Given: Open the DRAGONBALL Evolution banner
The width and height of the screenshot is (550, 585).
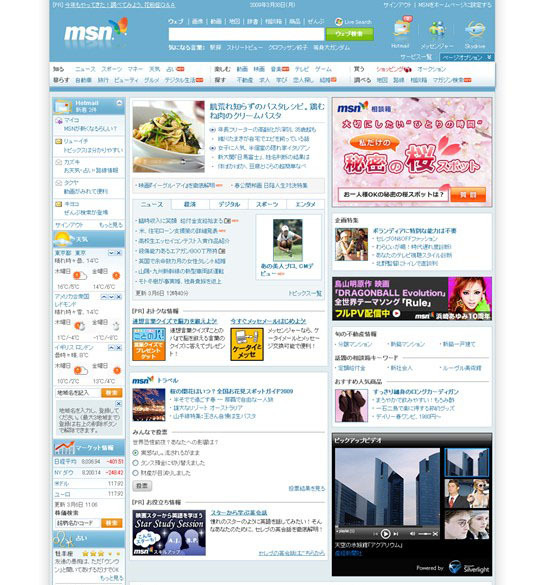Looking at the screenshot, I should pyautogui.click(x=412, y=298).
